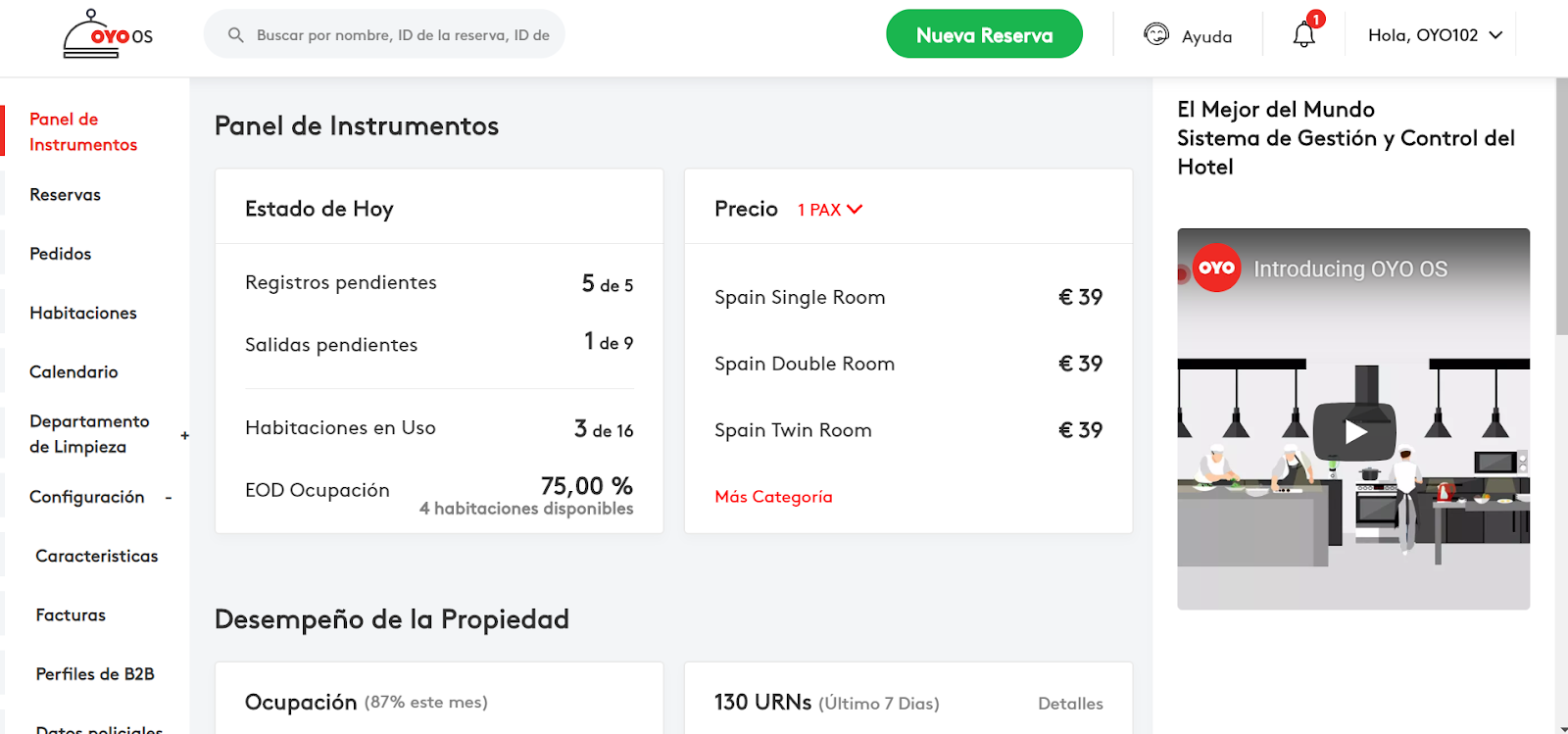Screen dimensions: 1568x734
Task: Click '4 habitaciones disponibles' text
Action: [x=526, y=509]
